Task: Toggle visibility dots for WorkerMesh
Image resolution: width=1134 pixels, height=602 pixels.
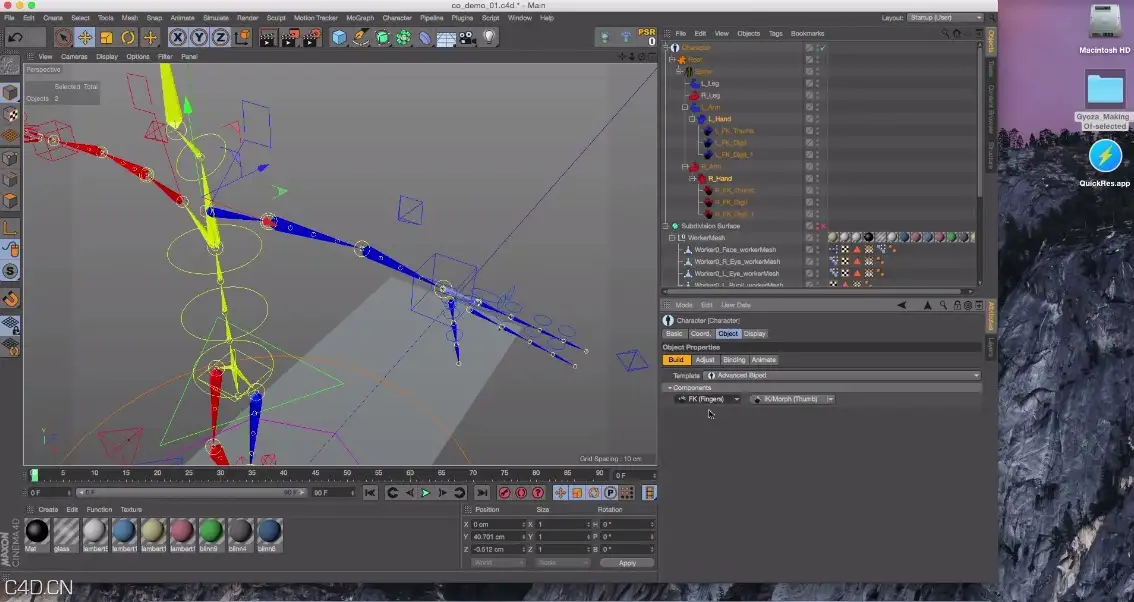Action: click(818, 237)
